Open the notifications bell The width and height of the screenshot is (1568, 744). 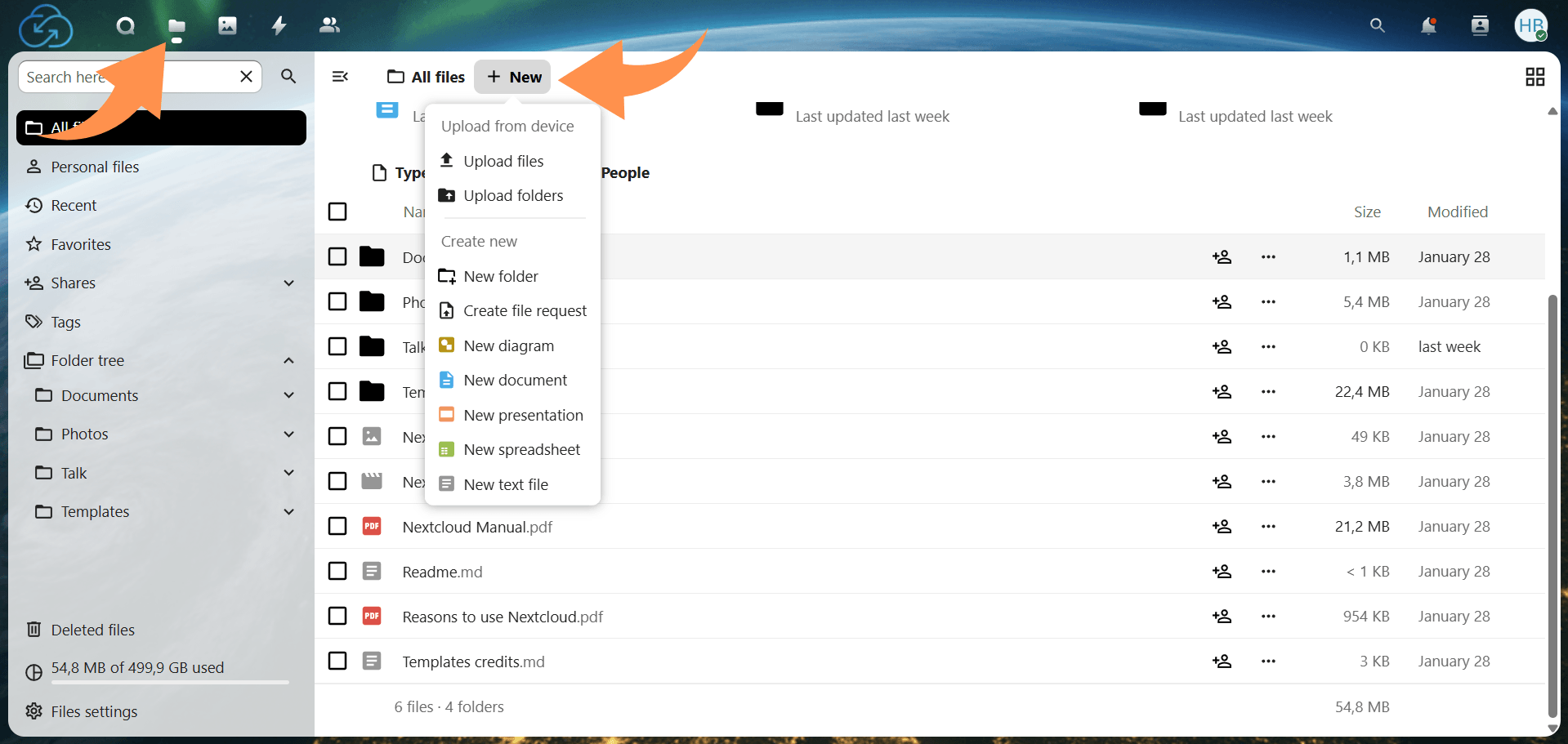point(1427,25)
